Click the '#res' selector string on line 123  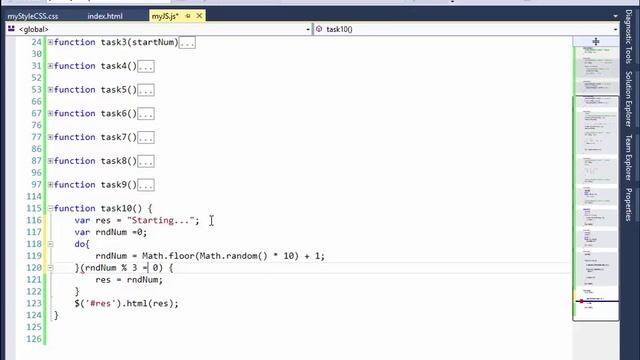(x=100, y=303)
